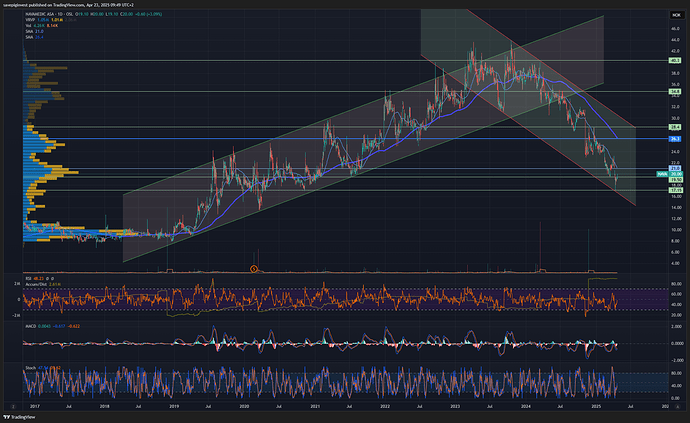
Task: Click the 2017 label on the time axis
Action: point(35,406)
